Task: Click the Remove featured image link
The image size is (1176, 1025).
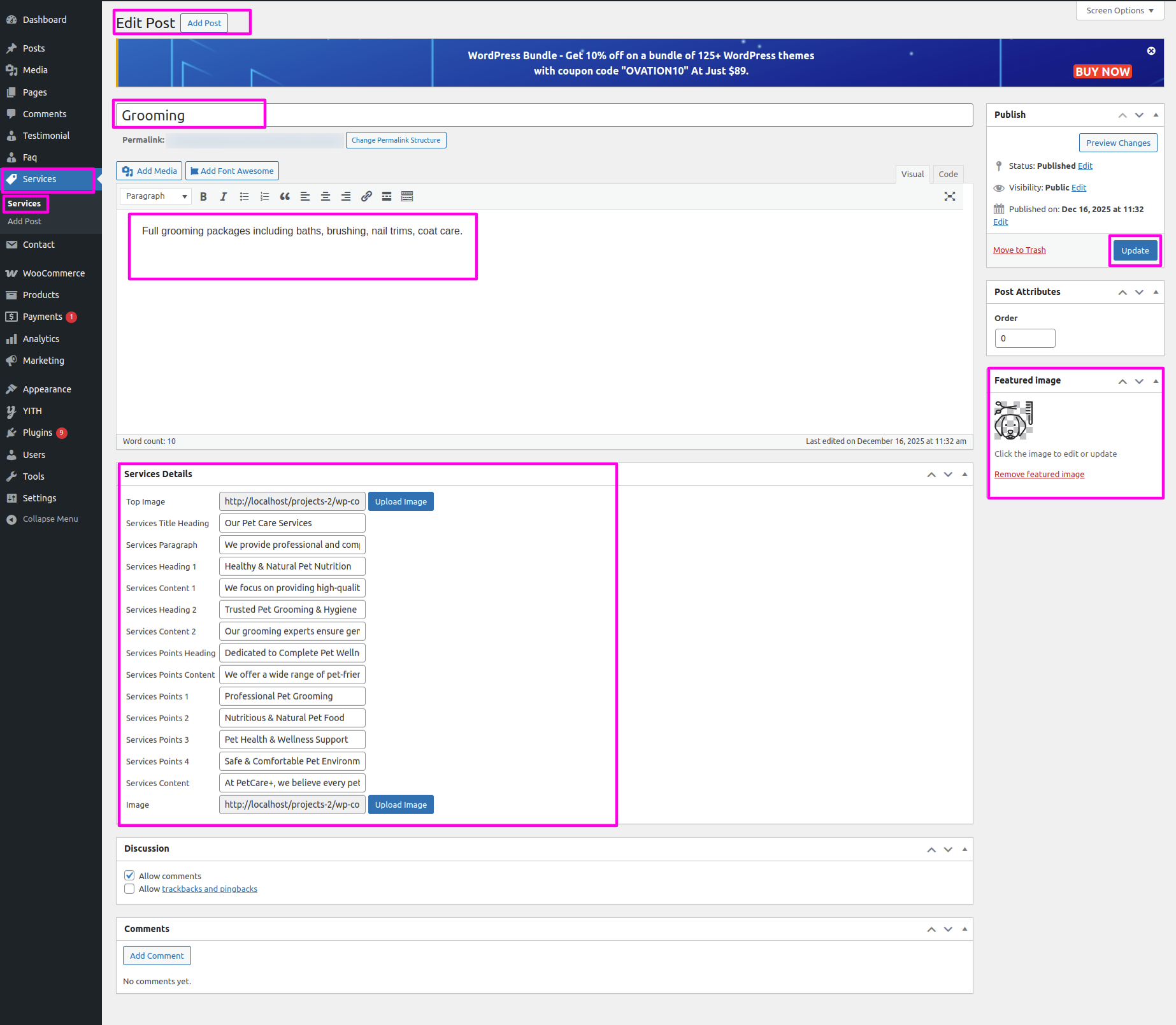Action: (x=1039, y=475)
